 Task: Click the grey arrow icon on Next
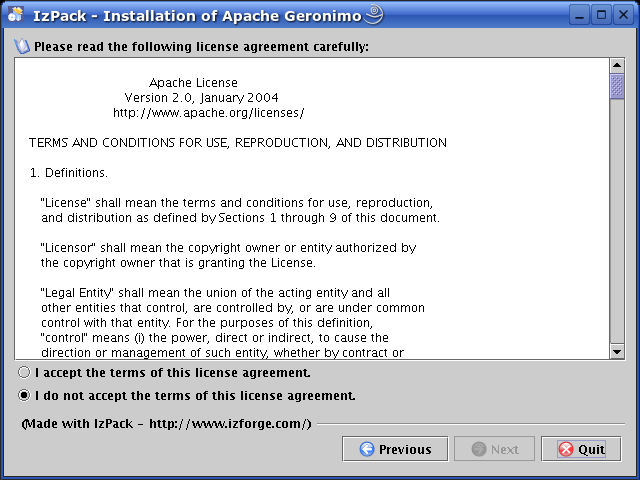pos(479,449)
